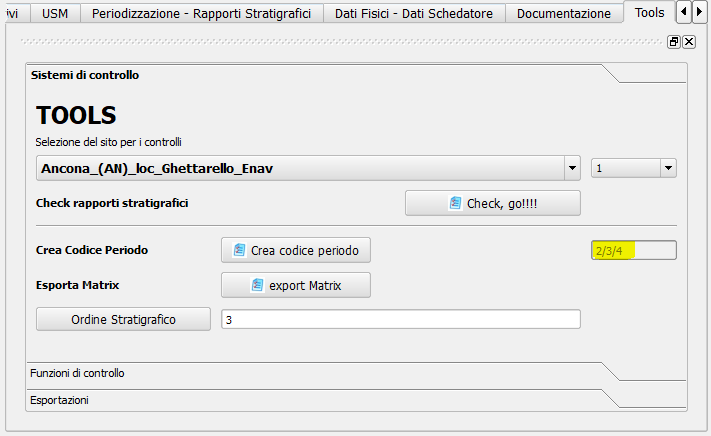Click the Crea codice periodo button
The width and height of the screenshot is (711, 436).
click(296, 250)
